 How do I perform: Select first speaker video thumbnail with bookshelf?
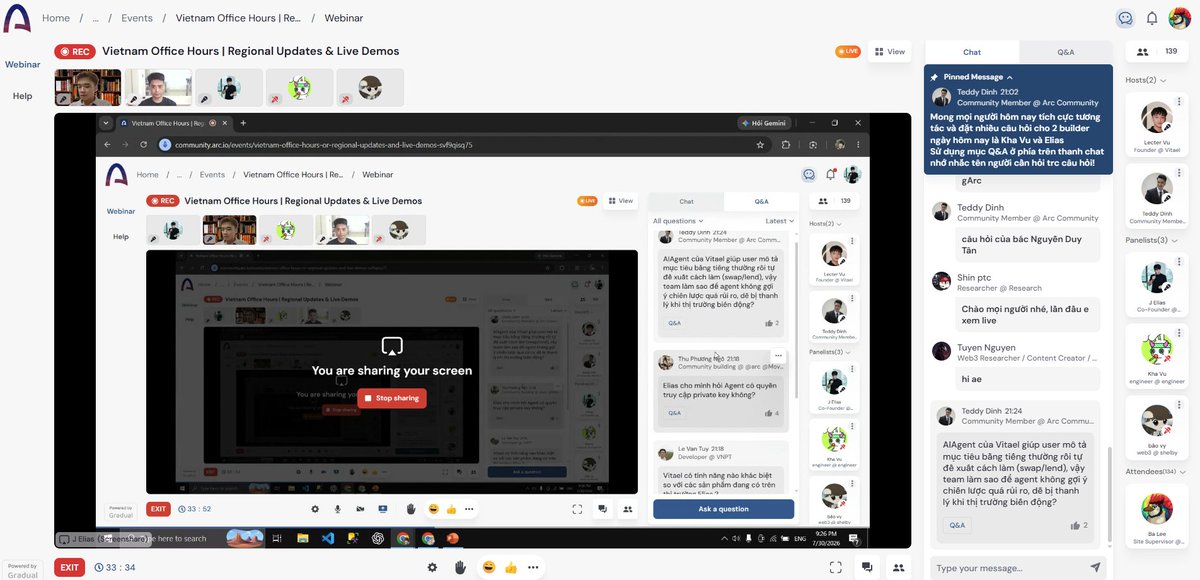point(88,87)
